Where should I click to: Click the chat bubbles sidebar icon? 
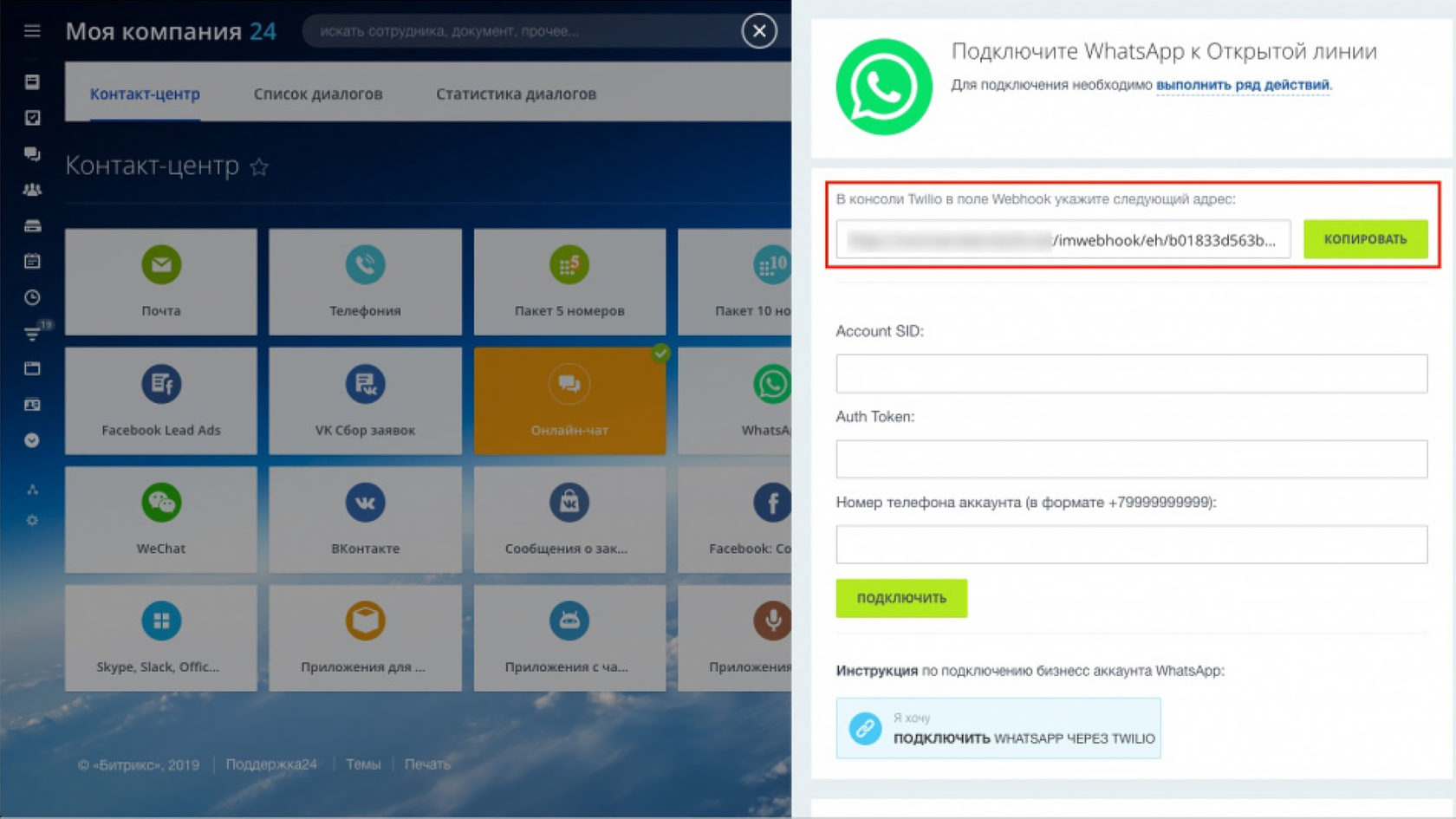click(32, 154)
